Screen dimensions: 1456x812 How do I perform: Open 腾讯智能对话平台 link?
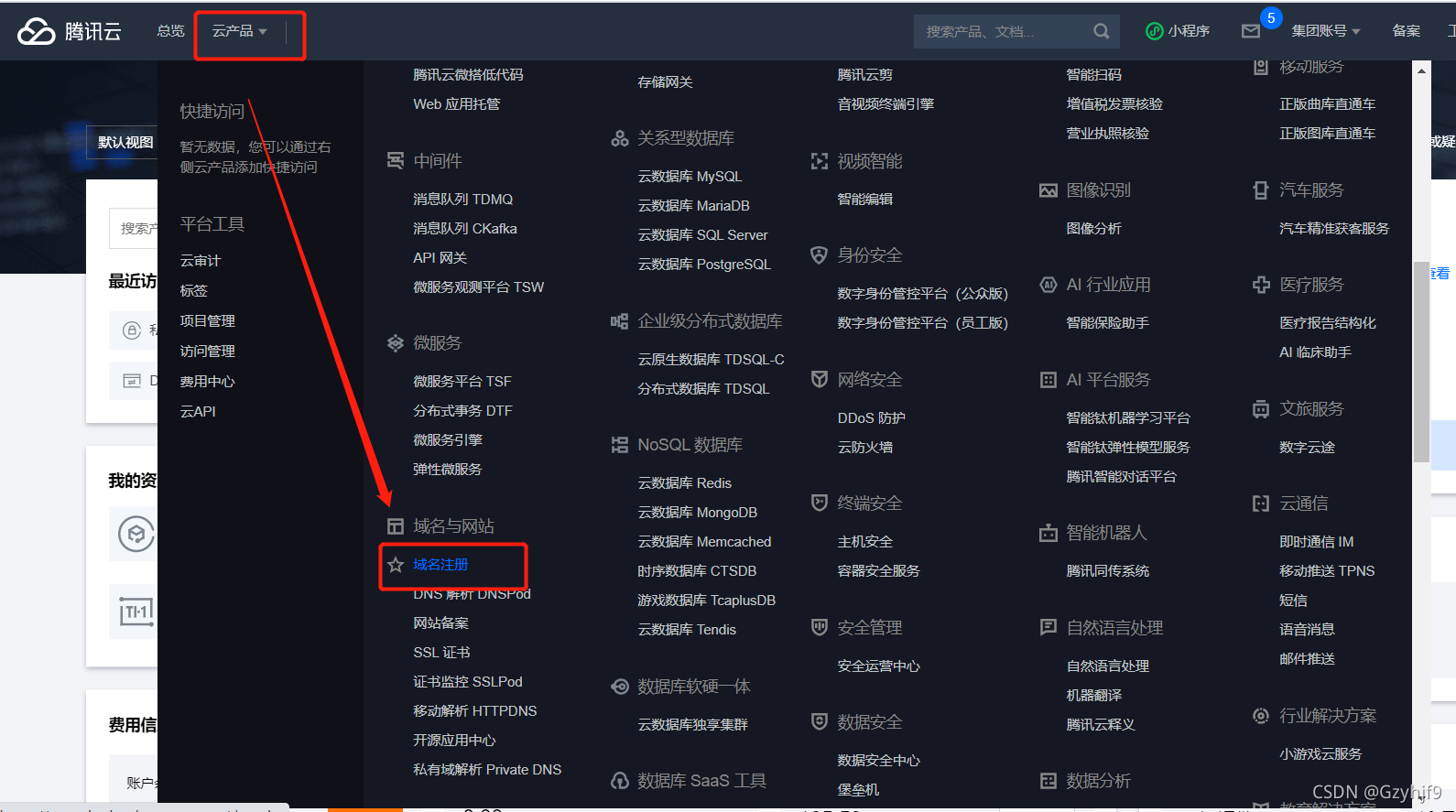1121,477
